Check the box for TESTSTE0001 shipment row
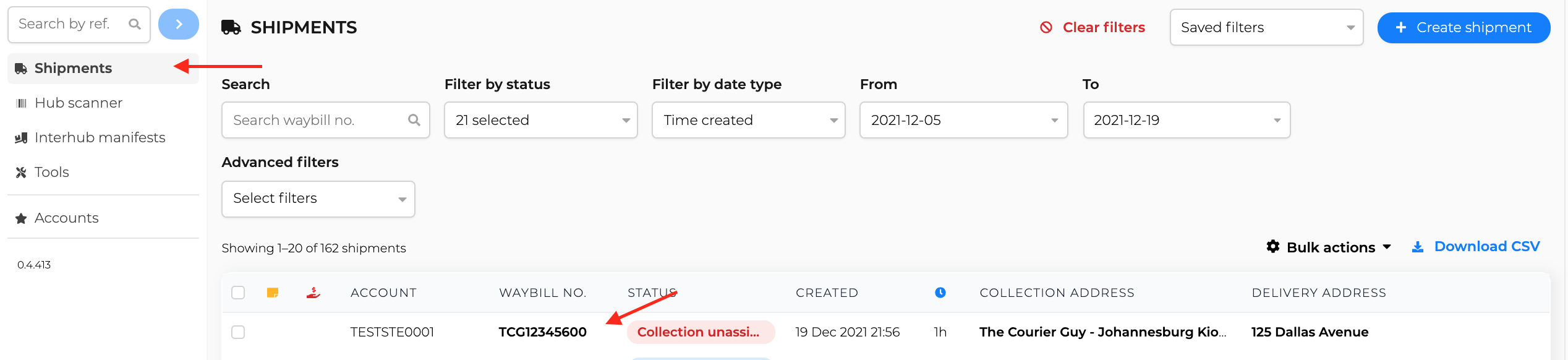The width and height of the screenshot is (1568, 360). pos(238,332)
